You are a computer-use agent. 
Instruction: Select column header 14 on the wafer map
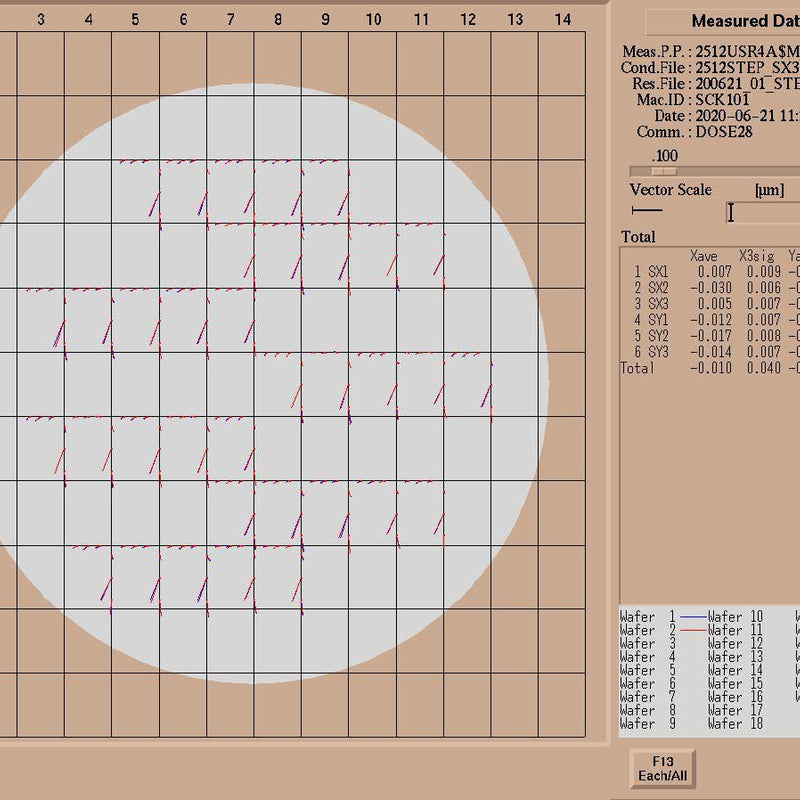563,19
